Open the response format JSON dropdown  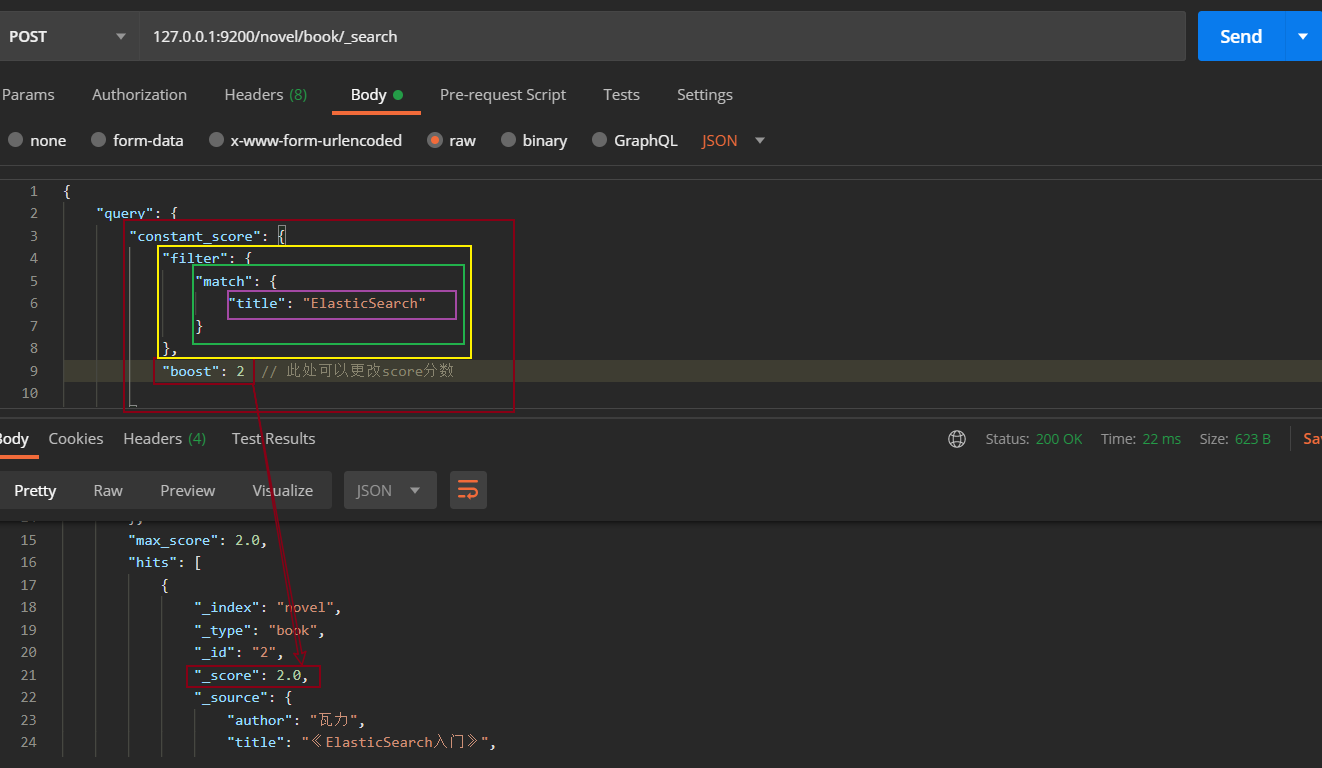(390, 490)
